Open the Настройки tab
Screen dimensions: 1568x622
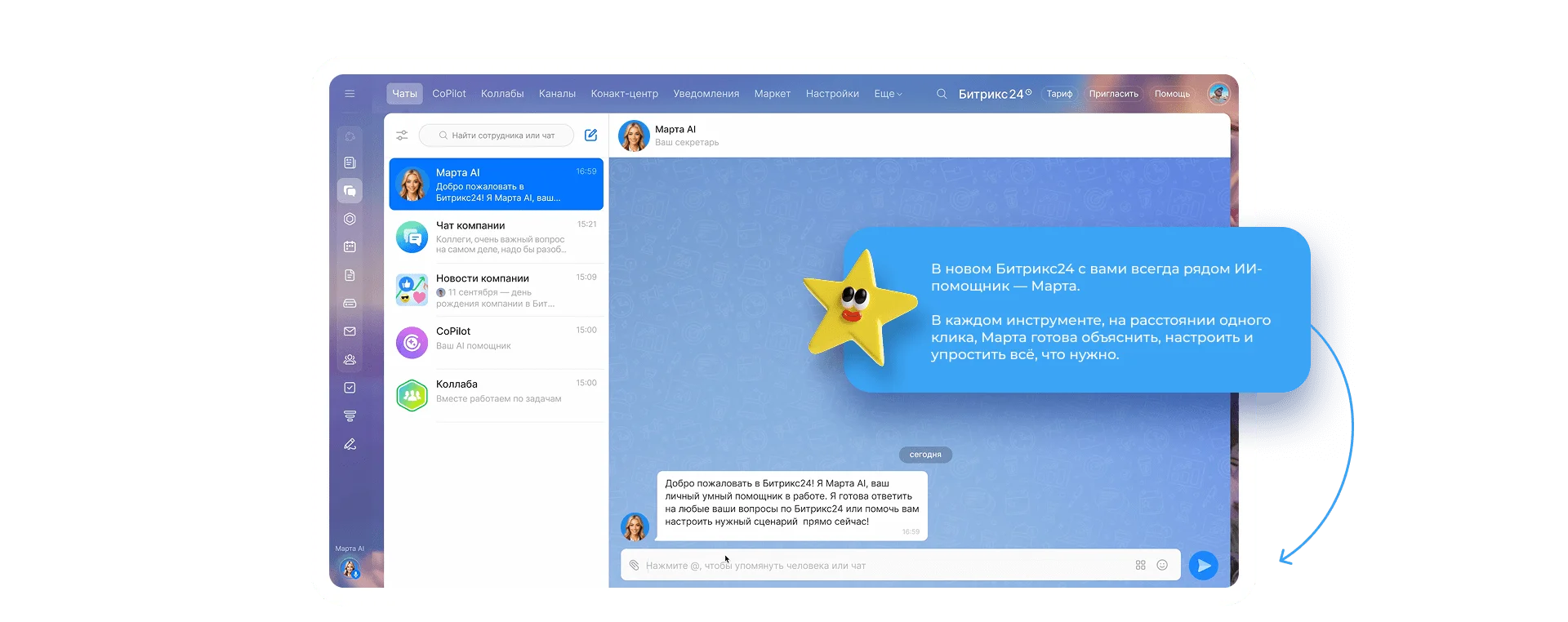[x=832, y=94]
